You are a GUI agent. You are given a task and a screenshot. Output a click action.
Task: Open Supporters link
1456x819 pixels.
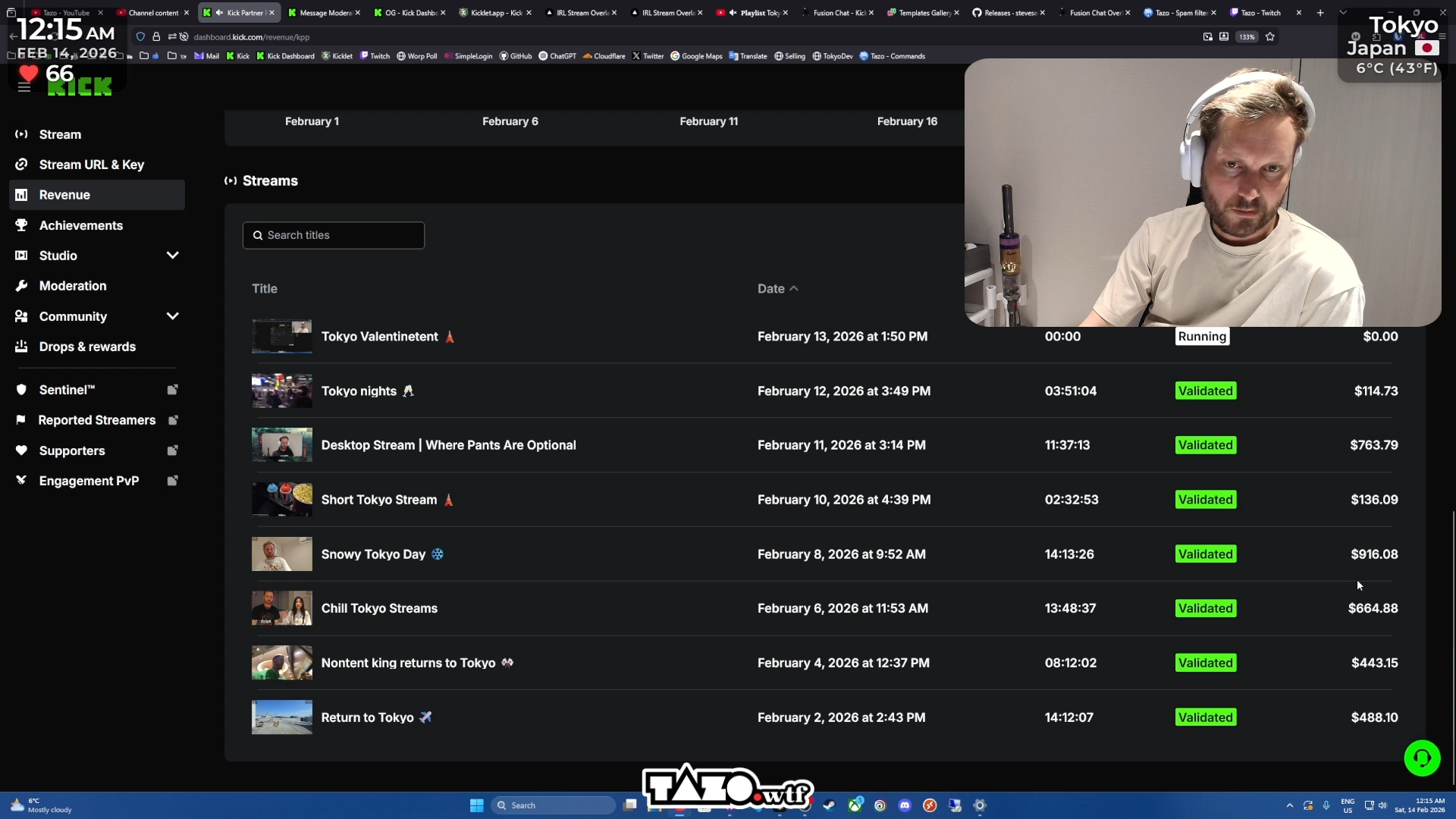point(72,450)
